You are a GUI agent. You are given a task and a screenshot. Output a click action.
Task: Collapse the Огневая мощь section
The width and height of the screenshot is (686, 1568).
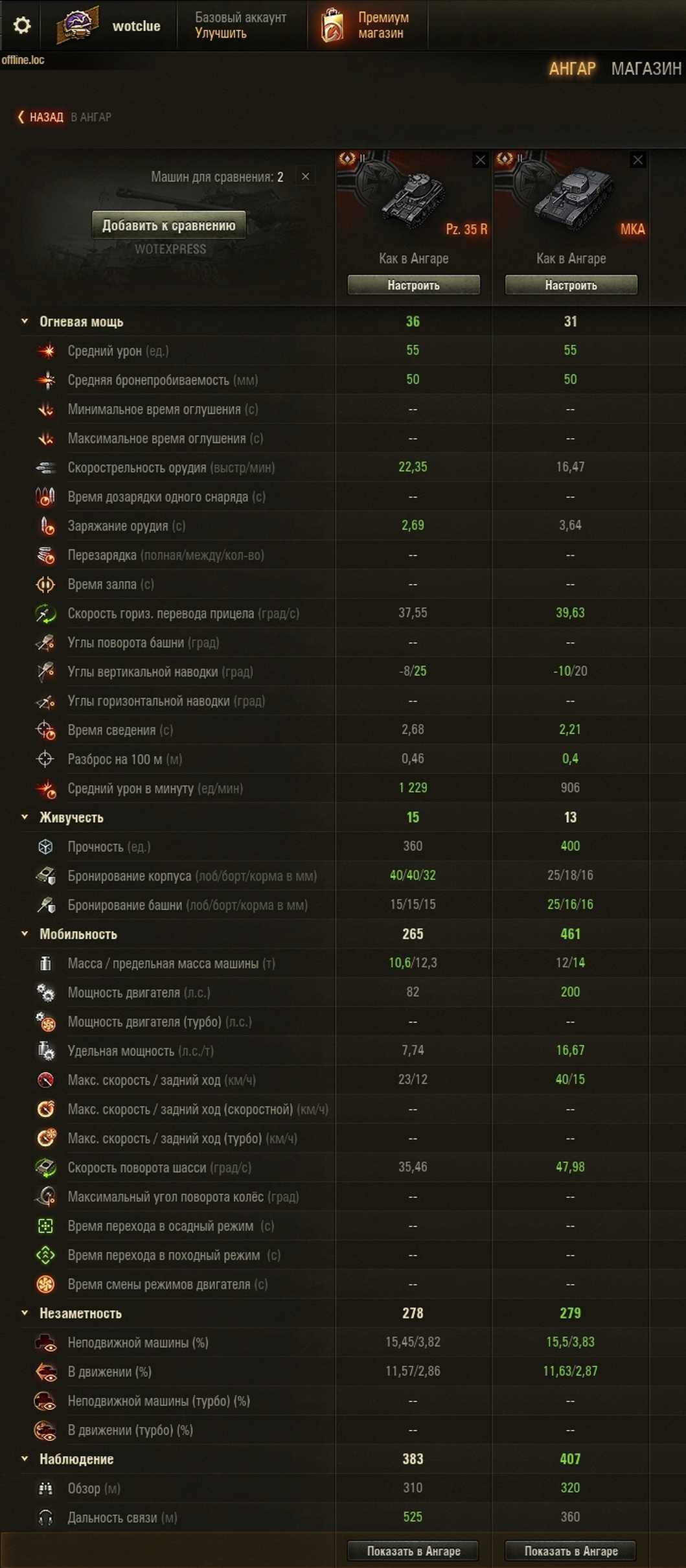(x=25, y=321)
